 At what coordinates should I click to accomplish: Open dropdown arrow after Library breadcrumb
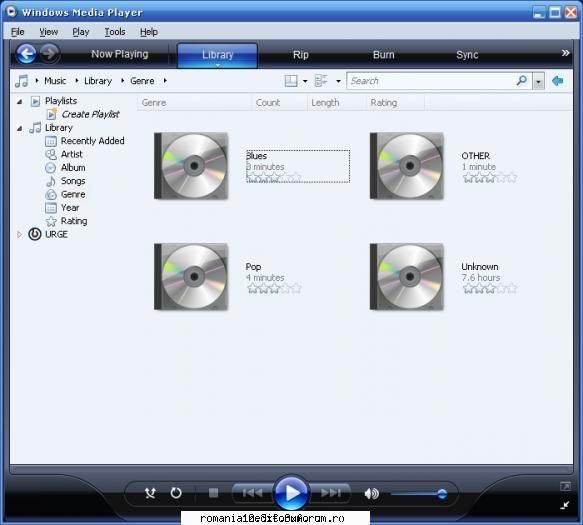pyautogui.click(x=122, y=80)
